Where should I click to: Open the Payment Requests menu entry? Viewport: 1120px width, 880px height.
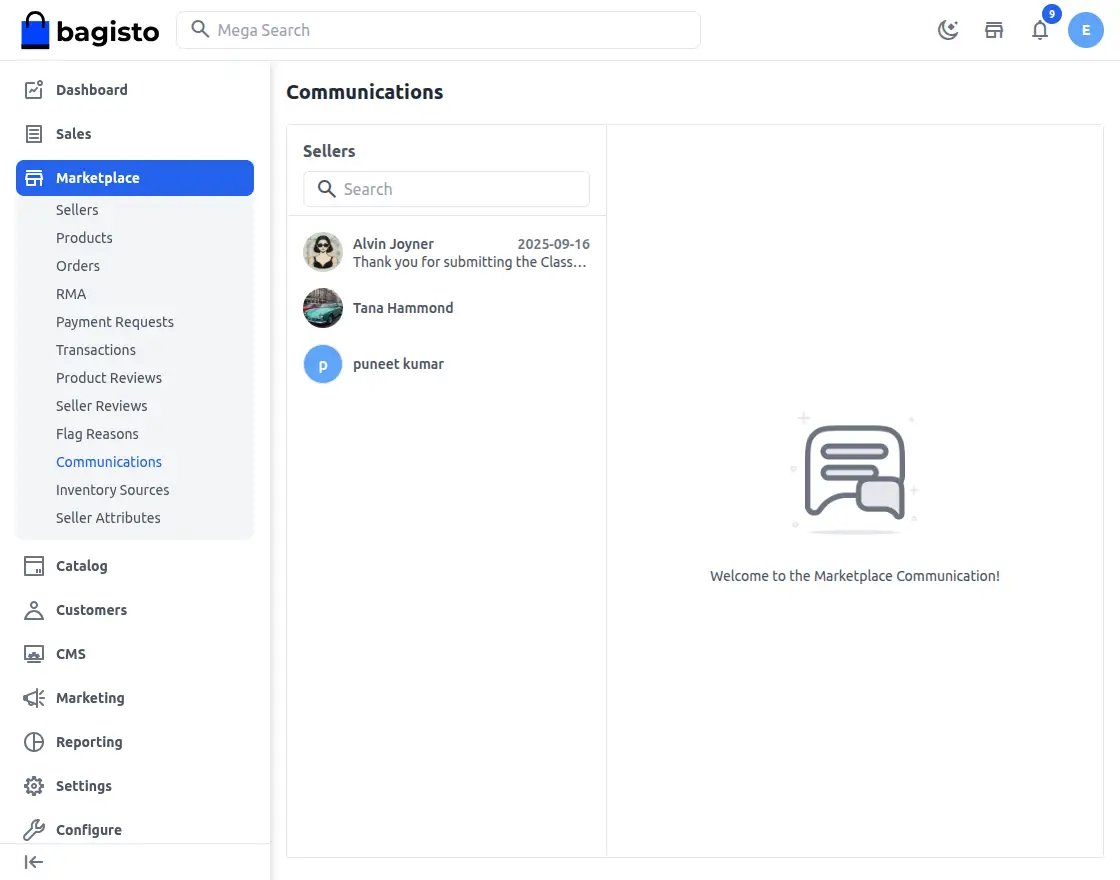click(x=114, y=321)
